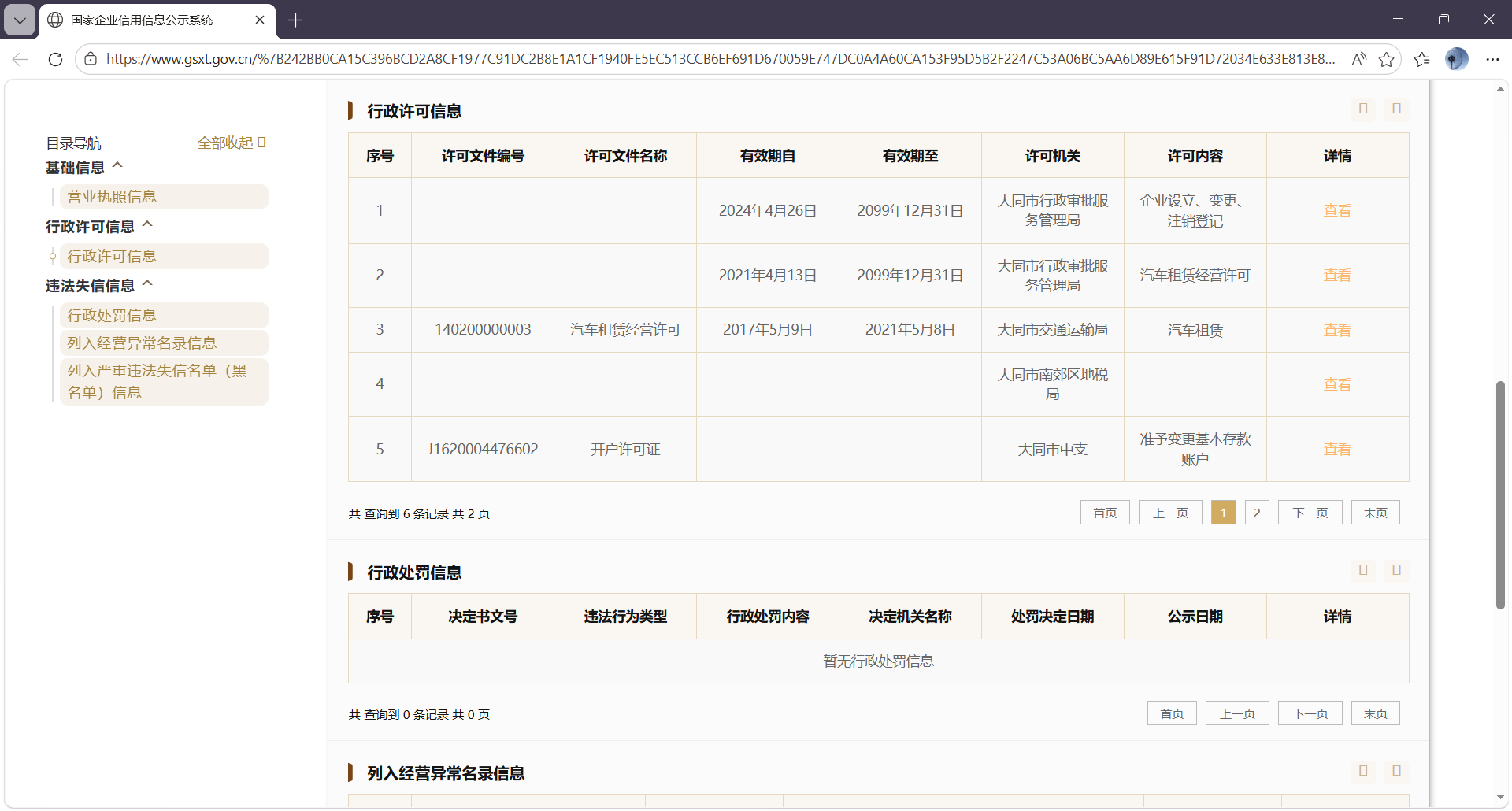The image size is (1512, 811).
Task: Go to 列入严重违法失信名单 navigation item
Action: [164, 382]
